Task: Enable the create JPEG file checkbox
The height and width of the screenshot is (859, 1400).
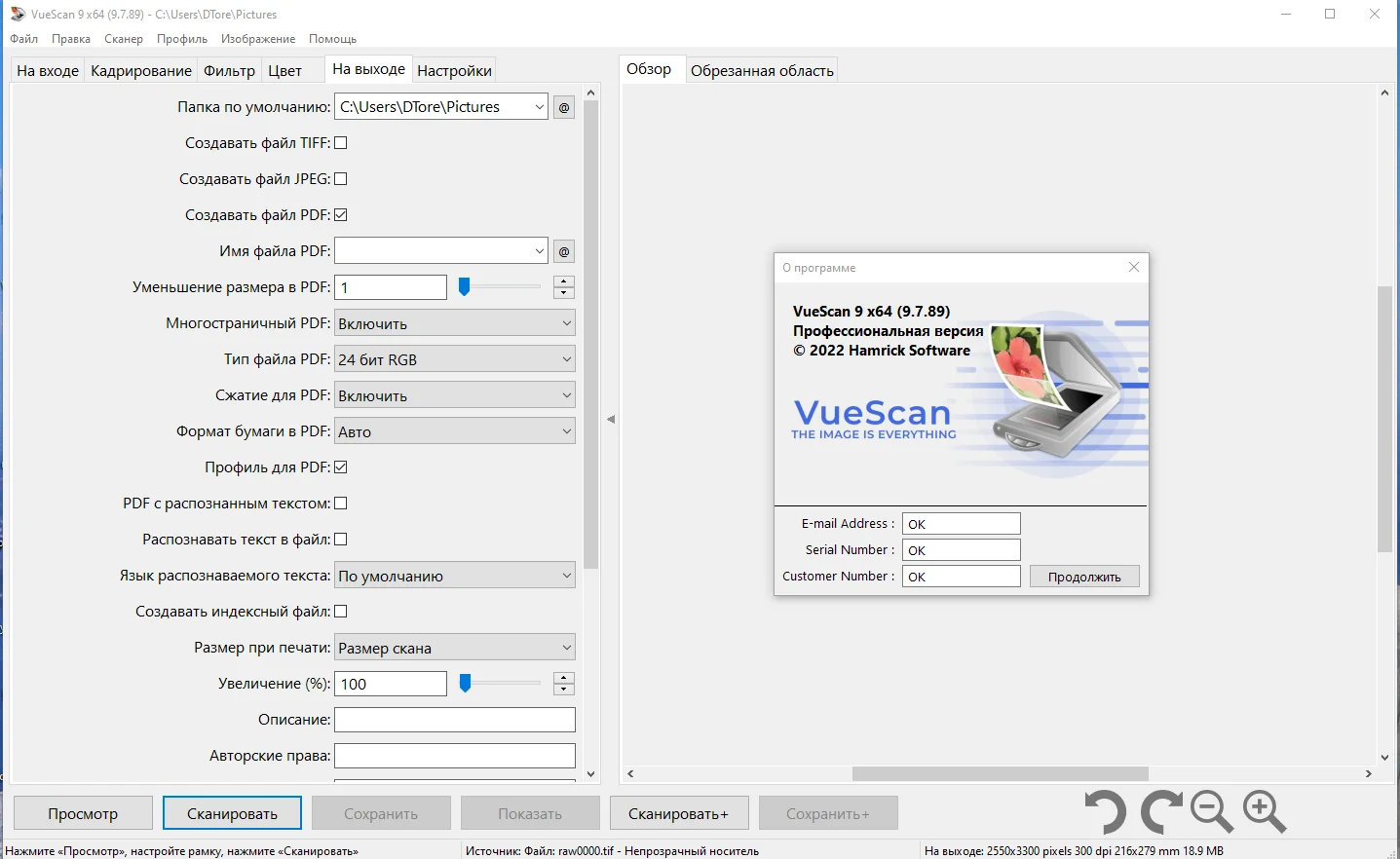Action: tap(341, 179)
